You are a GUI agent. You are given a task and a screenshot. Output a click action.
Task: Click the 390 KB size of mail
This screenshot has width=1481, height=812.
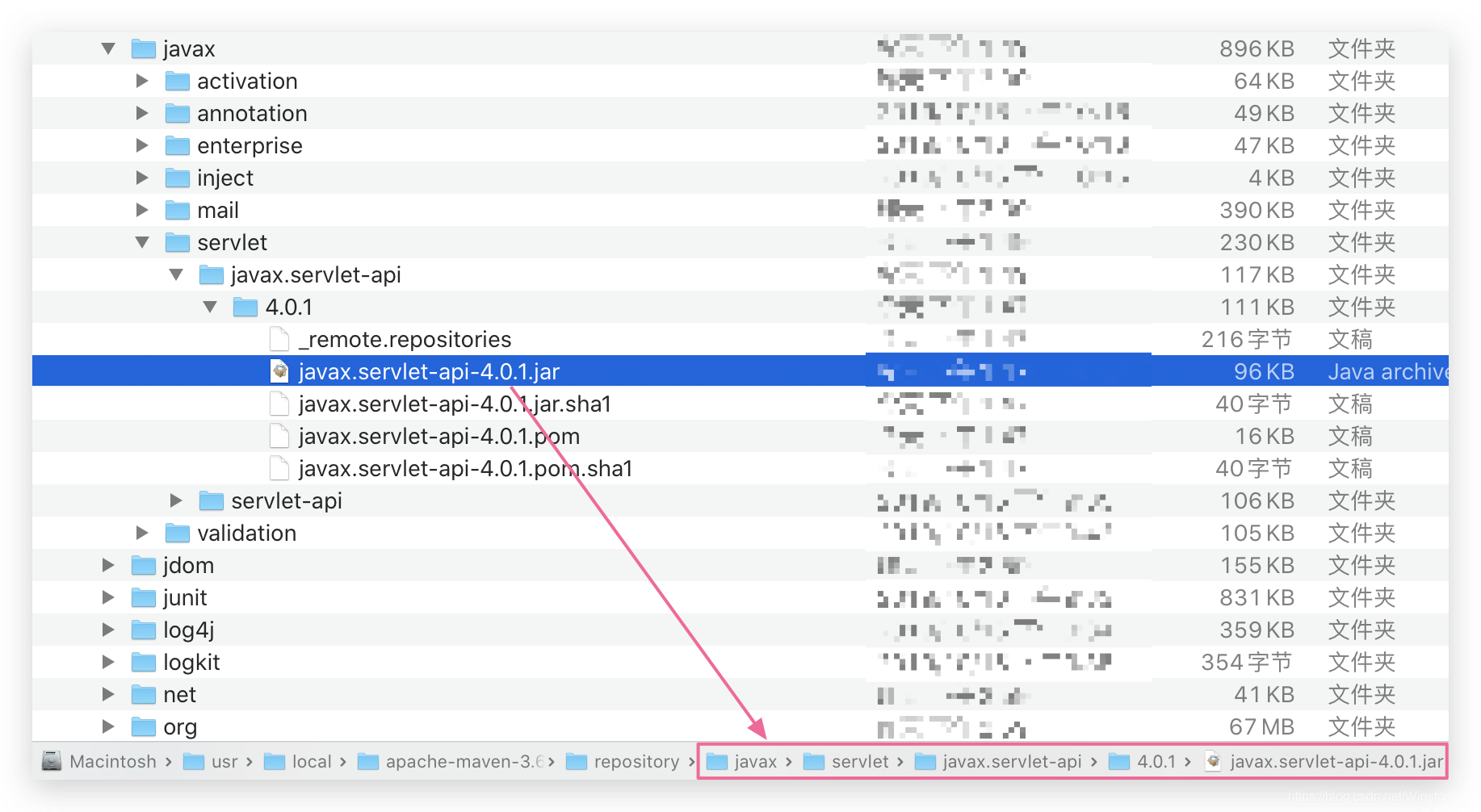pos(1257,211)
